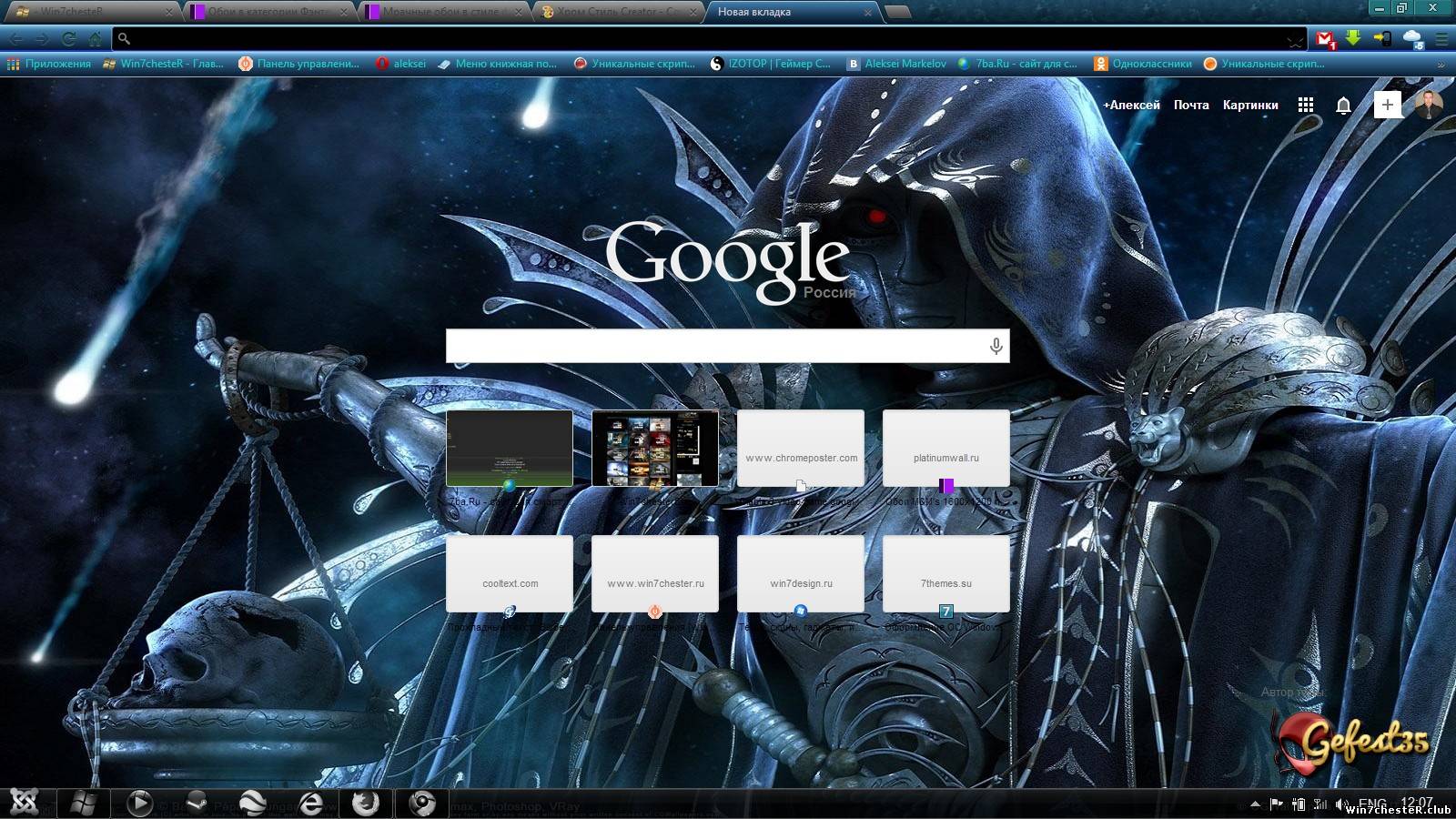
Task: Click the yellow key extension icon
Action: pyautogui.click(x=1382, y=39)
